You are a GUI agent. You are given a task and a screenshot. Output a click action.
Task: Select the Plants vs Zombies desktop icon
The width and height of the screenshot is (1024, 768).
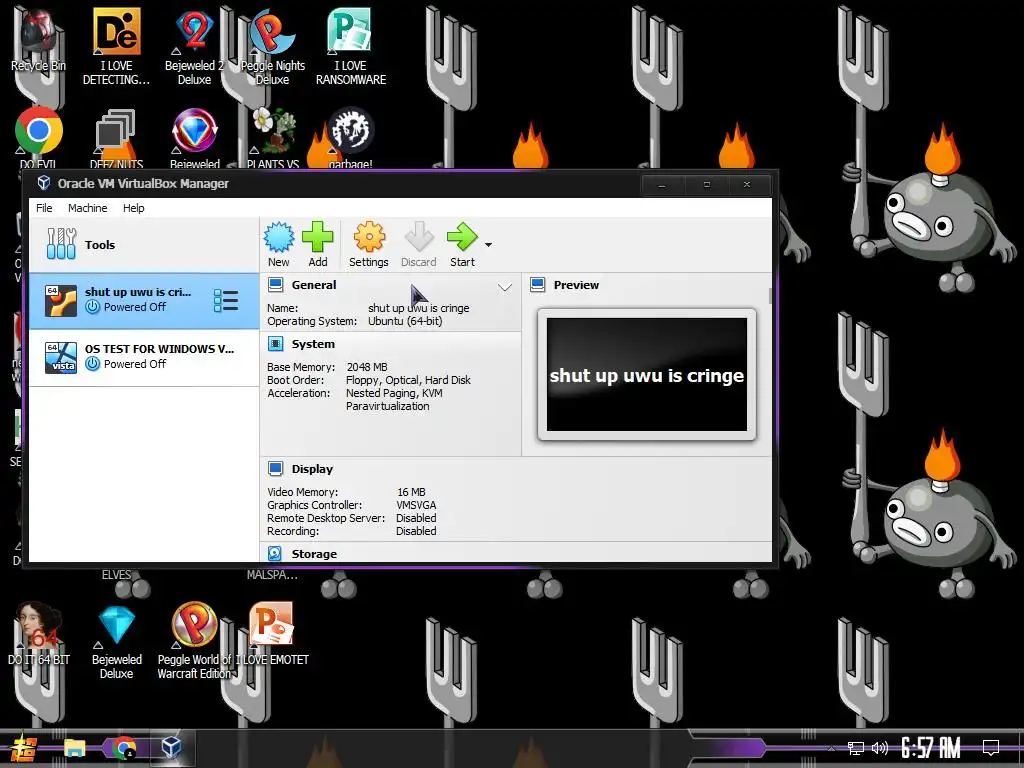[272, 137]
